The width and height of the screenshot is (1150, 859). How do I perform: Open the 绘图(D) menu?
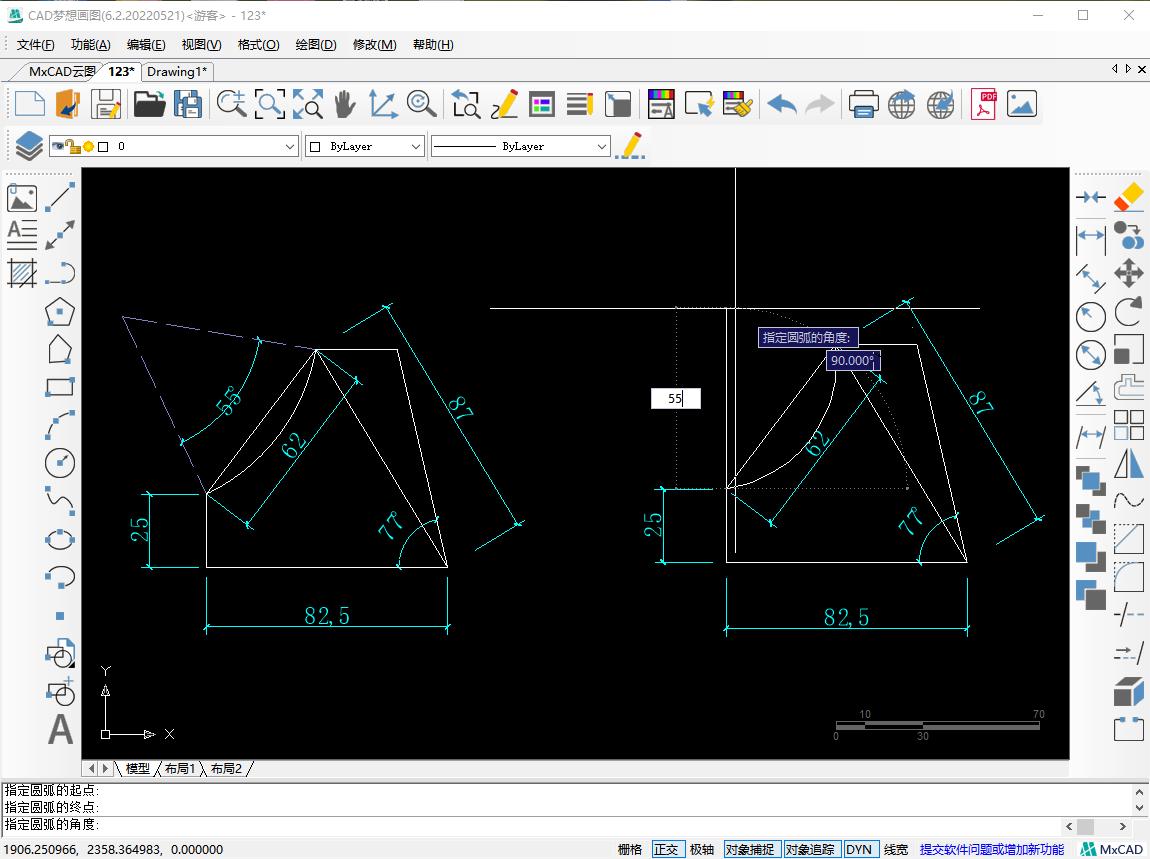[x=315, y=44]
